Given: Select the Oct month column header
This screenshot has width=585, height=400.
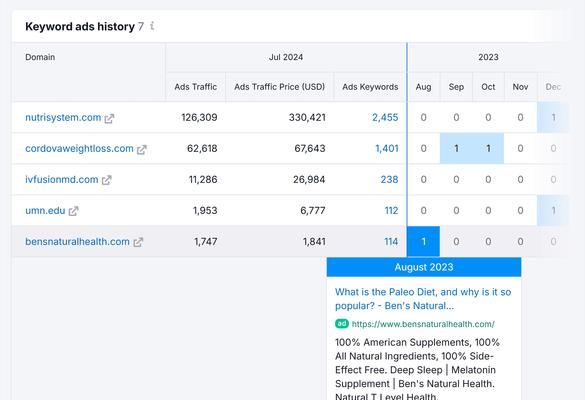Looking at the screenshot, I should tap(488, 87).
